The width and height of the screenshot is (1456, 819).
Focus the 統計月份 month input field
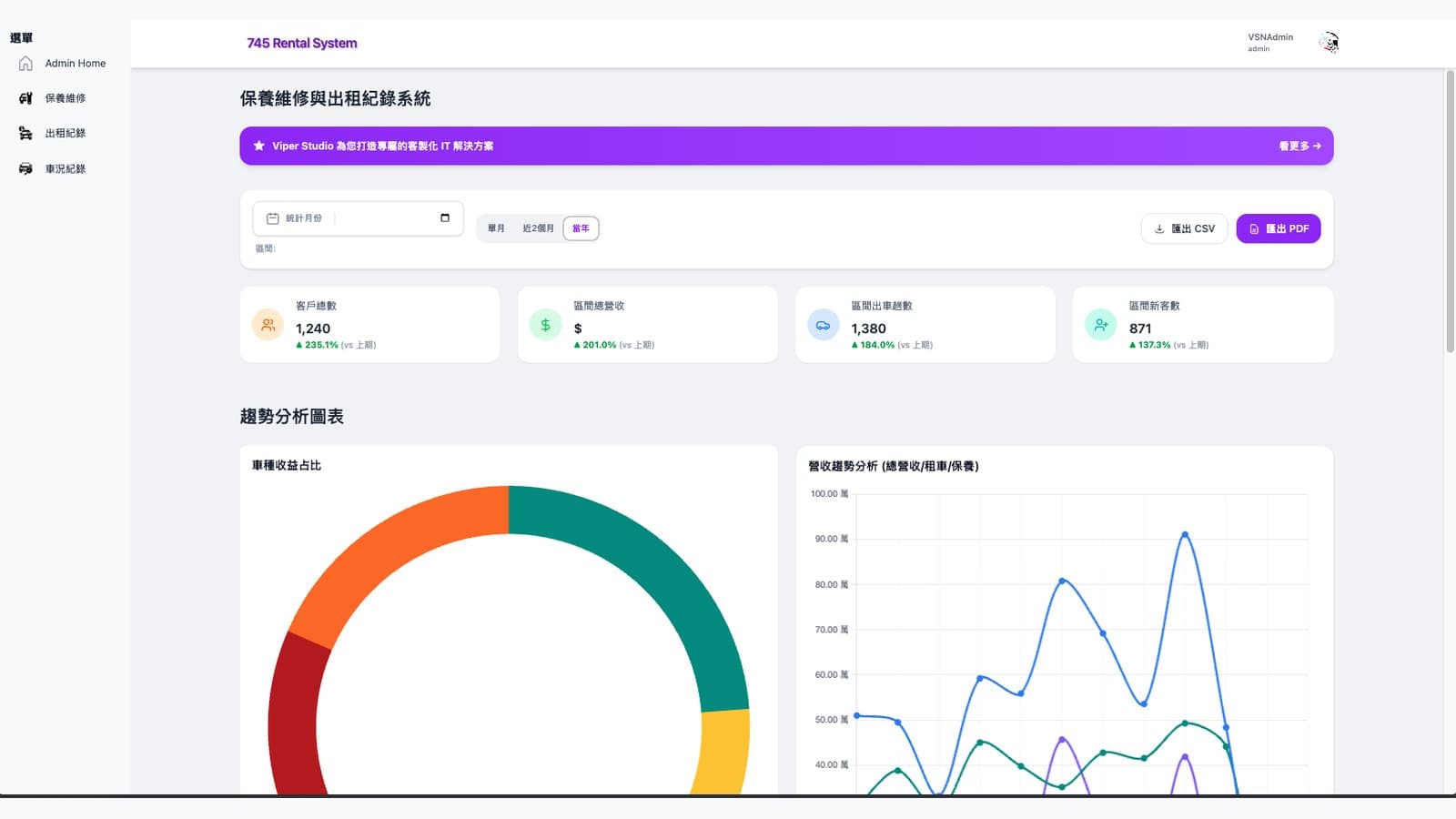coord(359,218)
